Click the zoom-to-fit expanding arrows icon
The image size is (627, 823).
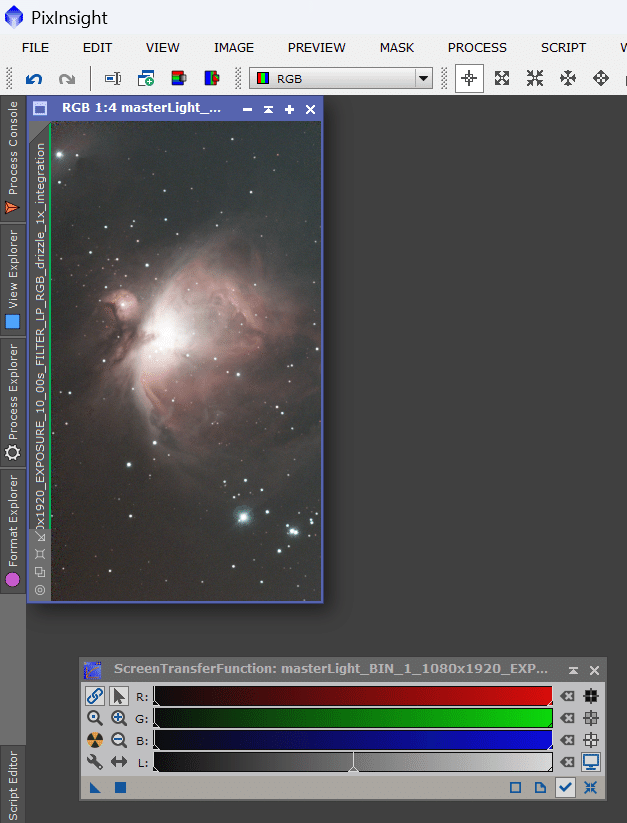(x=502, y=79)
